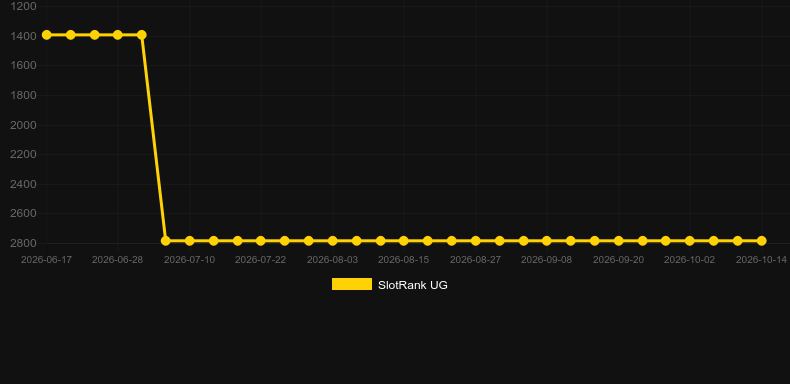Click the 2026-10-14 x-axis label
Image resolution: width=790 pixels, height=384 pixels.
point(761,260)
